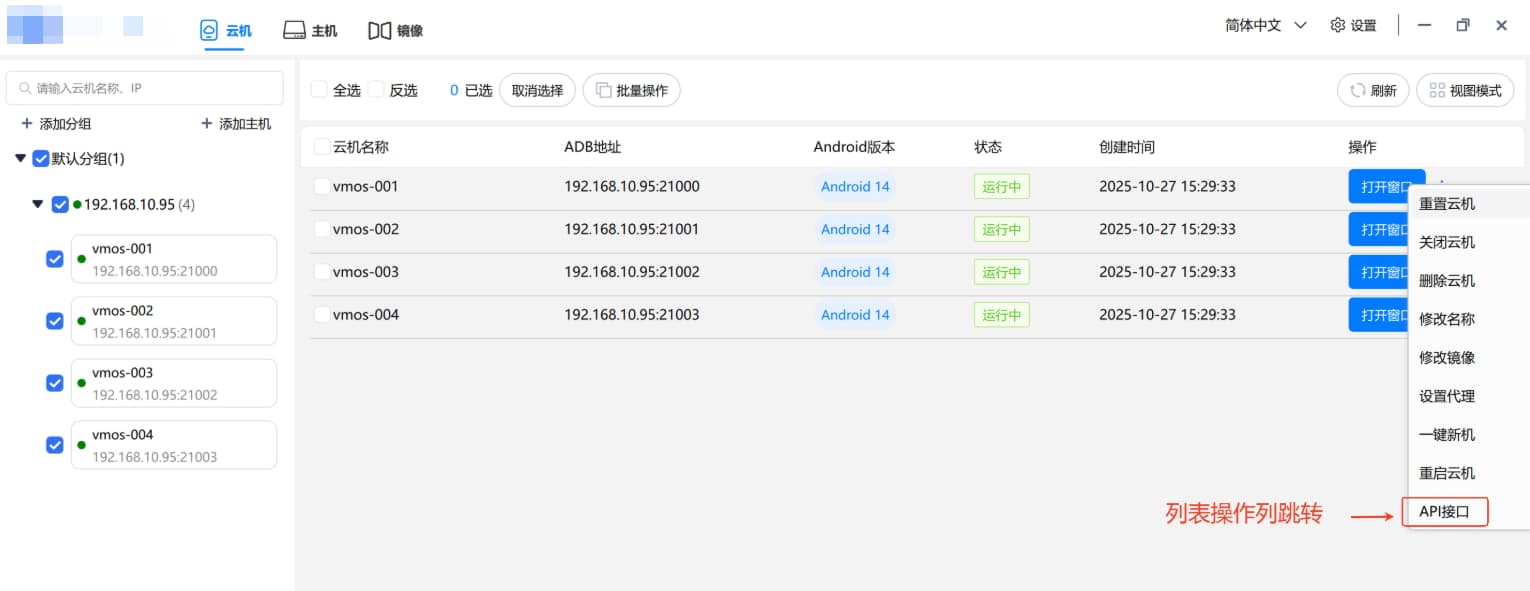This screenshot has height=591, width=1530.
Task: Open the 镜像 image management section
Action: click(x=395, y=29)
